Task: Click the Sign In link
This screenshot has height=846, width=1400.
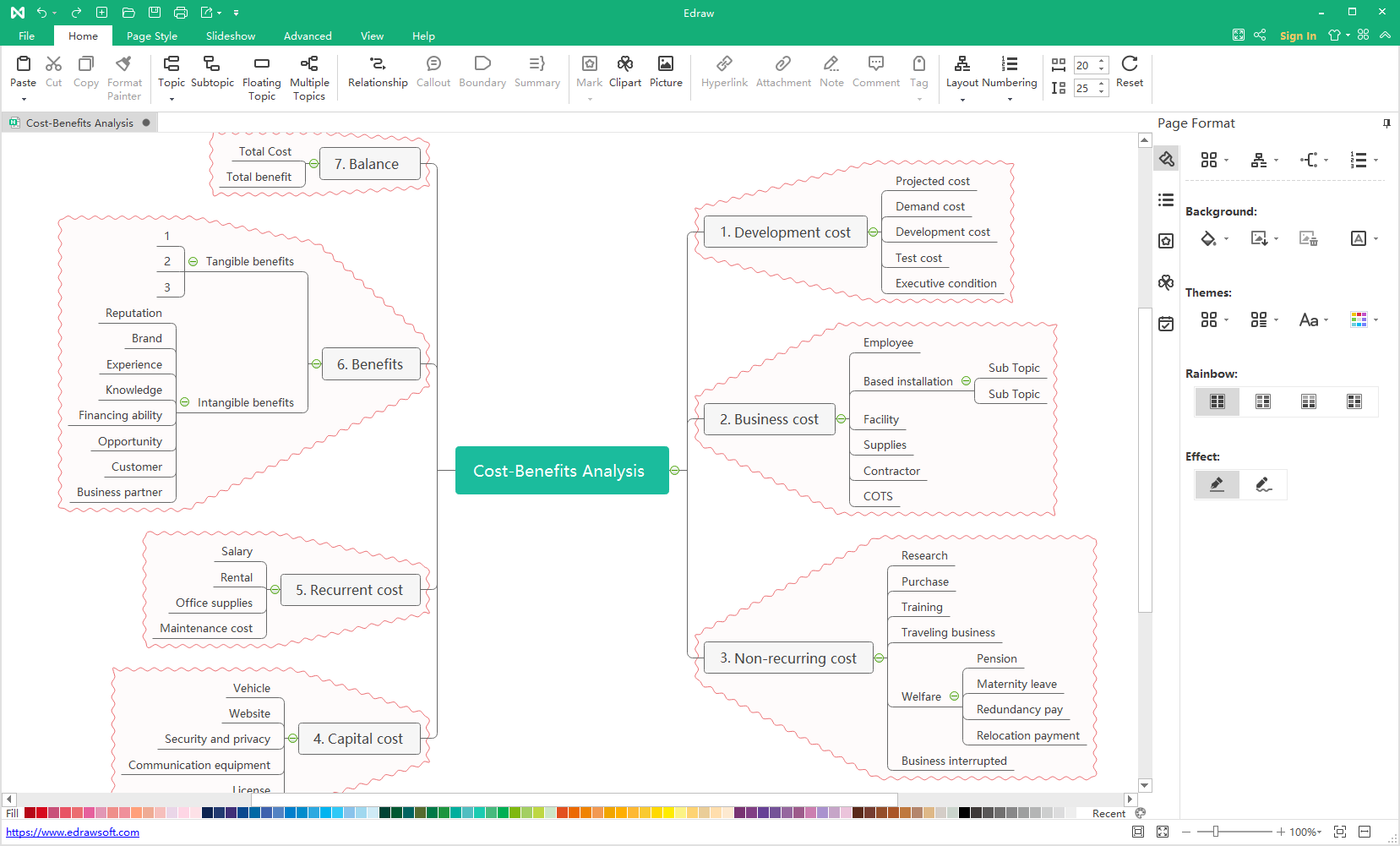Action: coord(1298,35)
